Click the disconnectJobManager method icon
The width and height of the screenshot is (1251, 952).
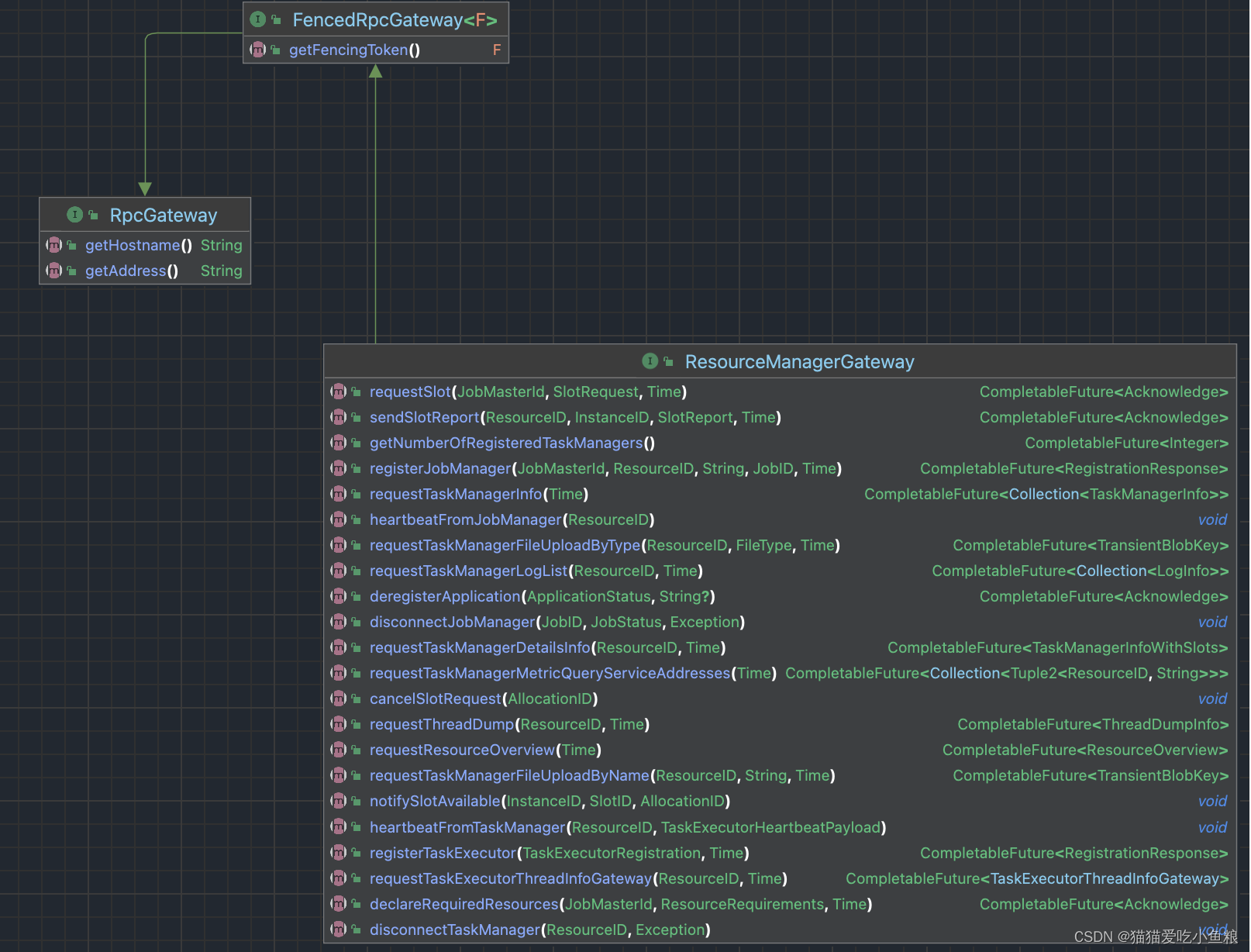pyautogui.click(x=339, y=622)
